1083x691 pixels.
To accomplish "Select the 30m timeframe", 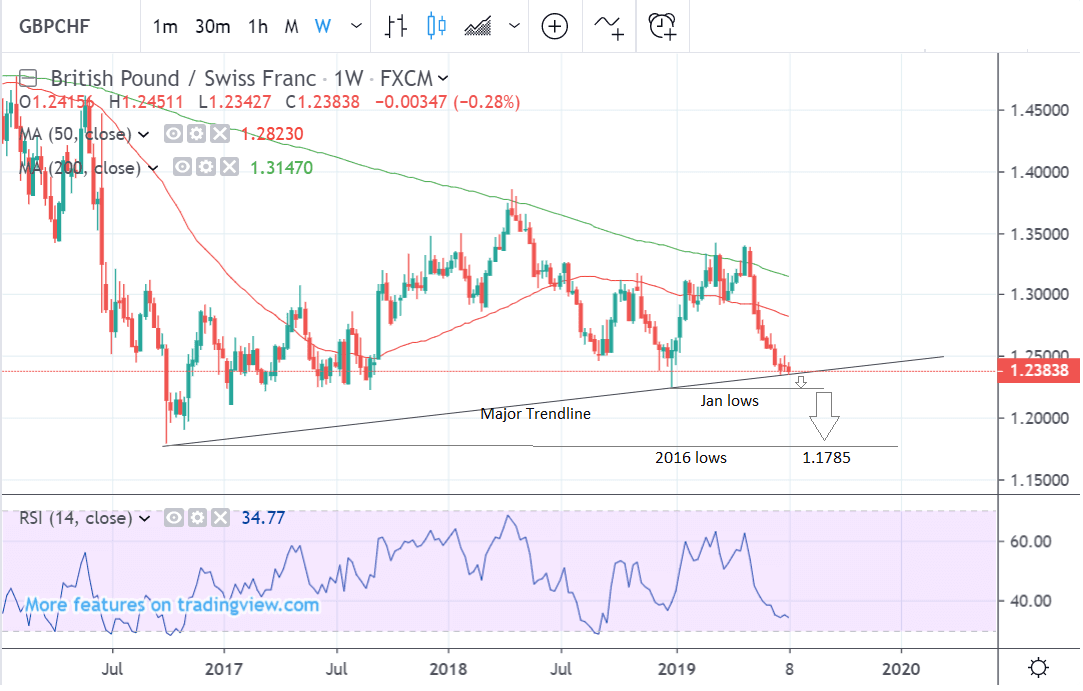I will (212, 27).
